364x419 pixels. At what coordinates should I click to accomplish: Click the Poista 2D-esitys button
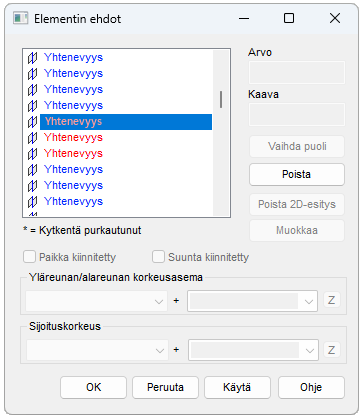pos(297,204)
